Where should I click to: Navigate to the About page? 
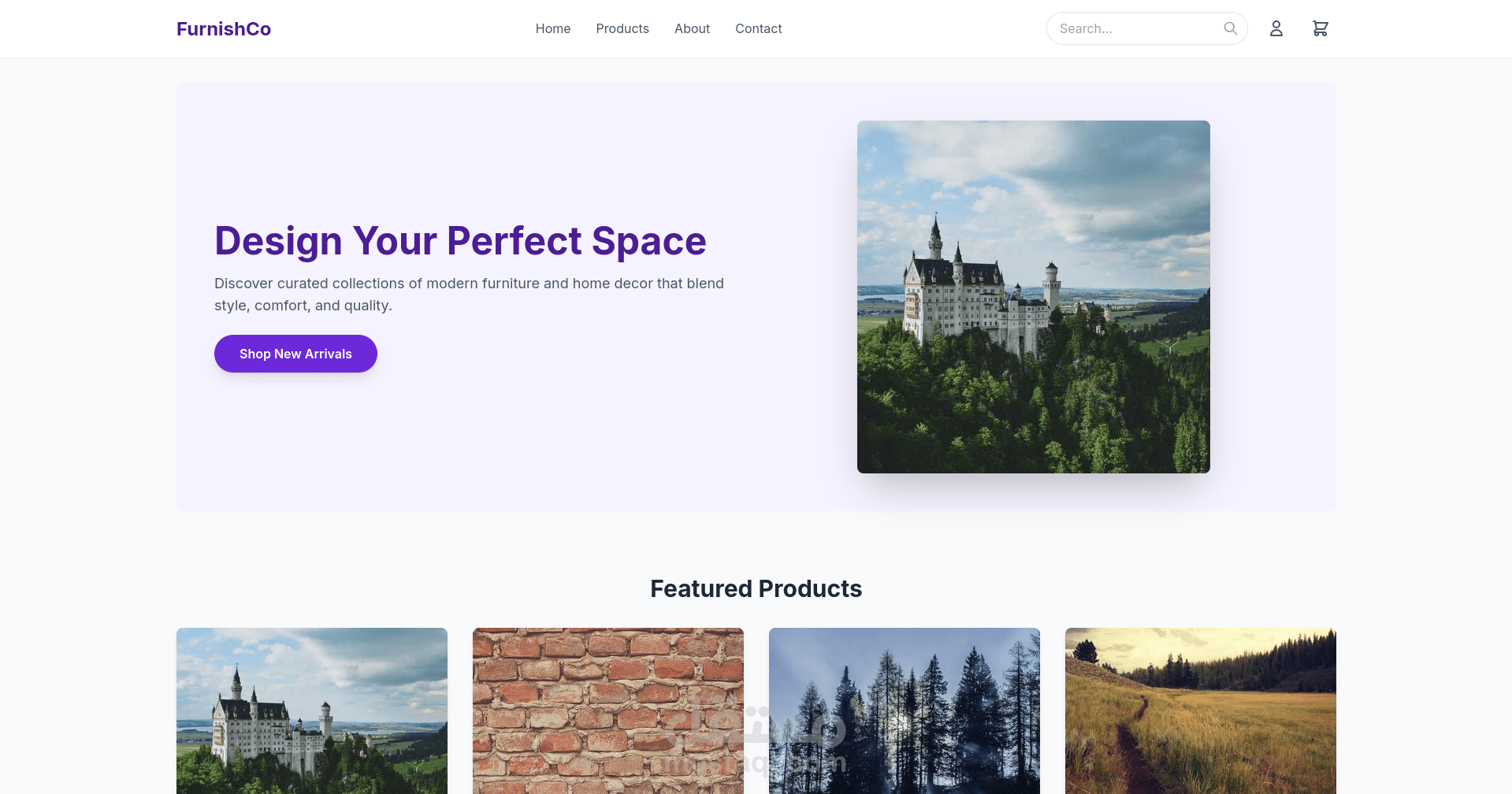[692, 28]
